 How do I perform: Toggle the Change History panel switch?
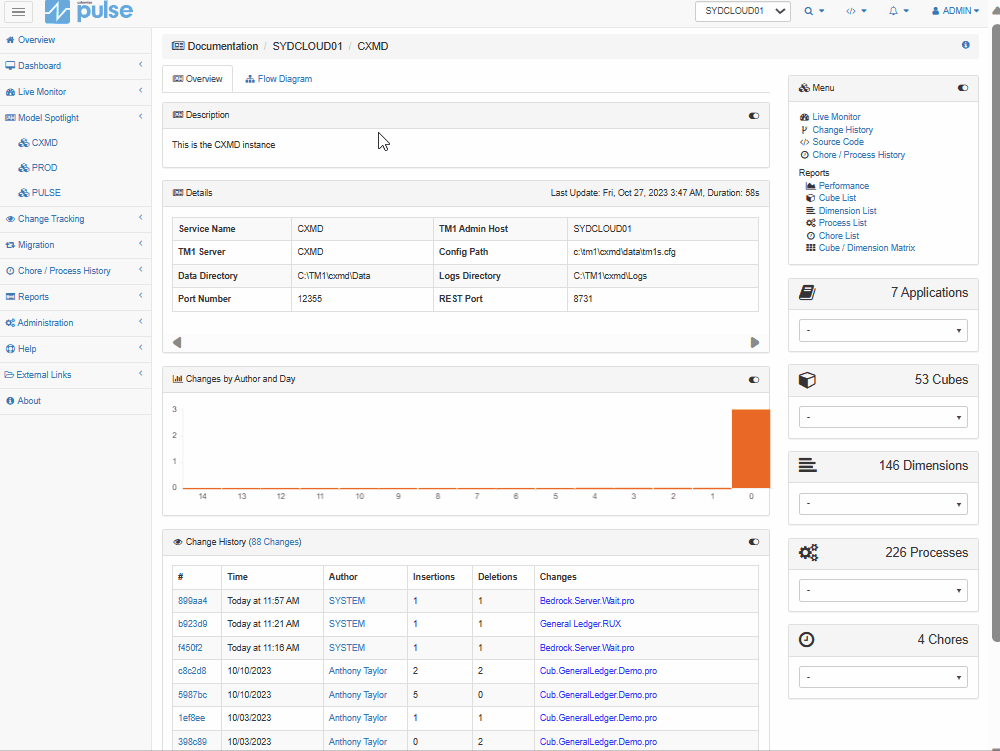coord(754,542)
